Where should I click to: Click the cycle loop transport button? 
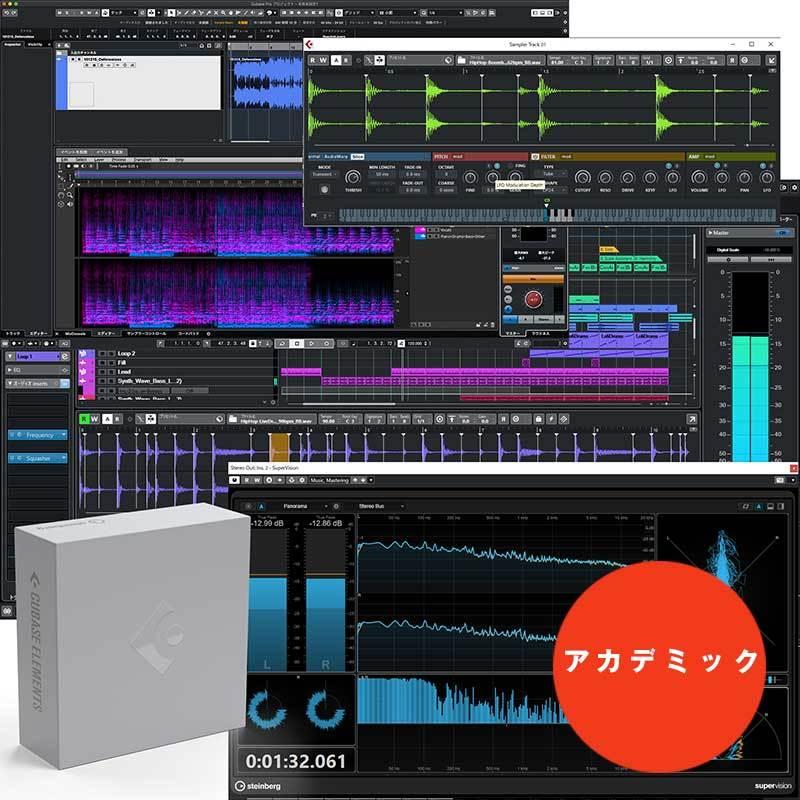(x=282, y=343)
